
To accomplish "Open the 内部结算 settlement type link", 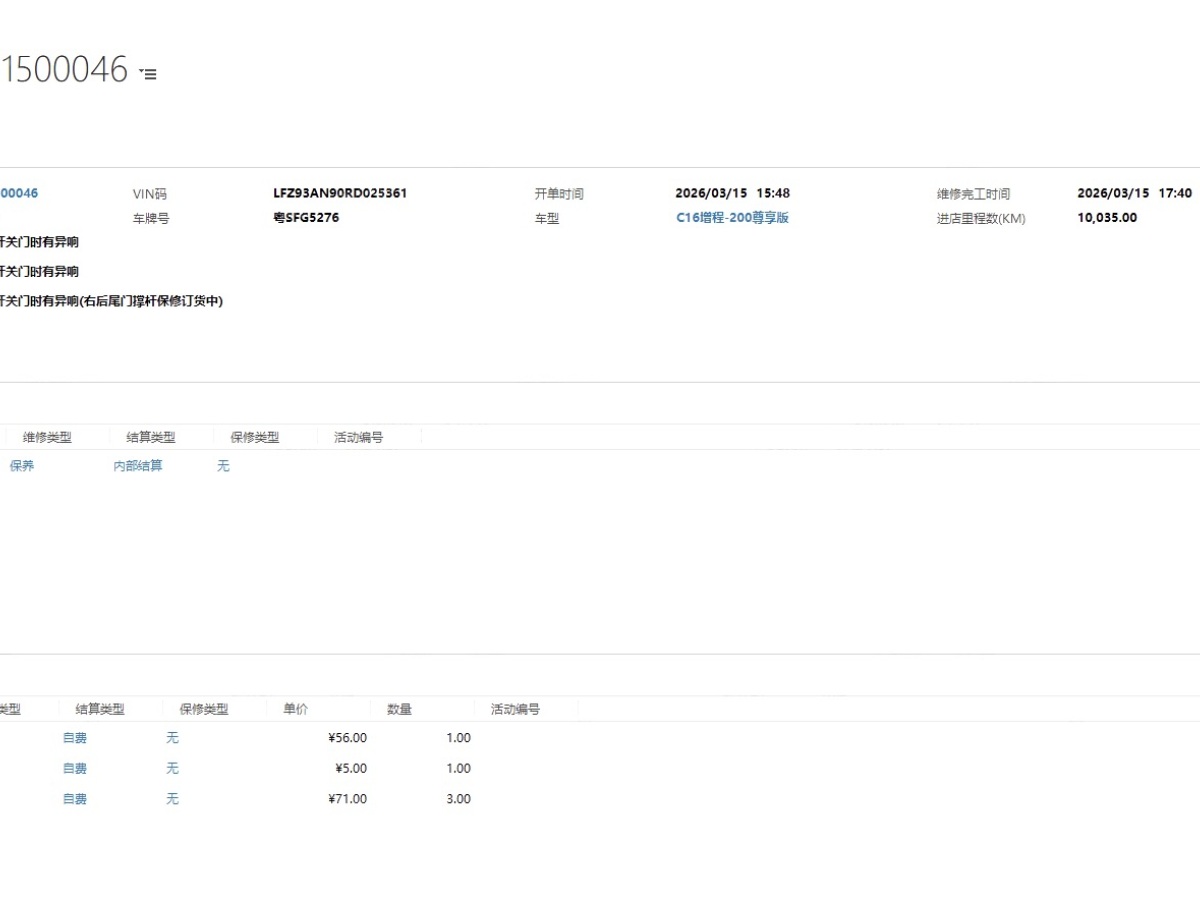I will pyautogui.click(x=138, y=466).
